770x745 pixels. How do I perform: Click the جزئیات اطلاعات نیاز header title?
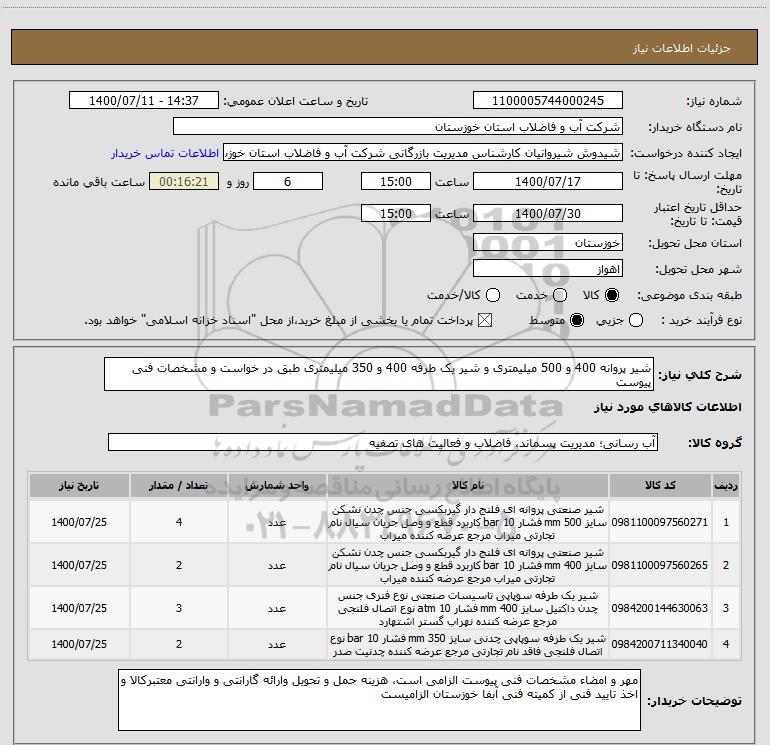(x=681, y=48)
